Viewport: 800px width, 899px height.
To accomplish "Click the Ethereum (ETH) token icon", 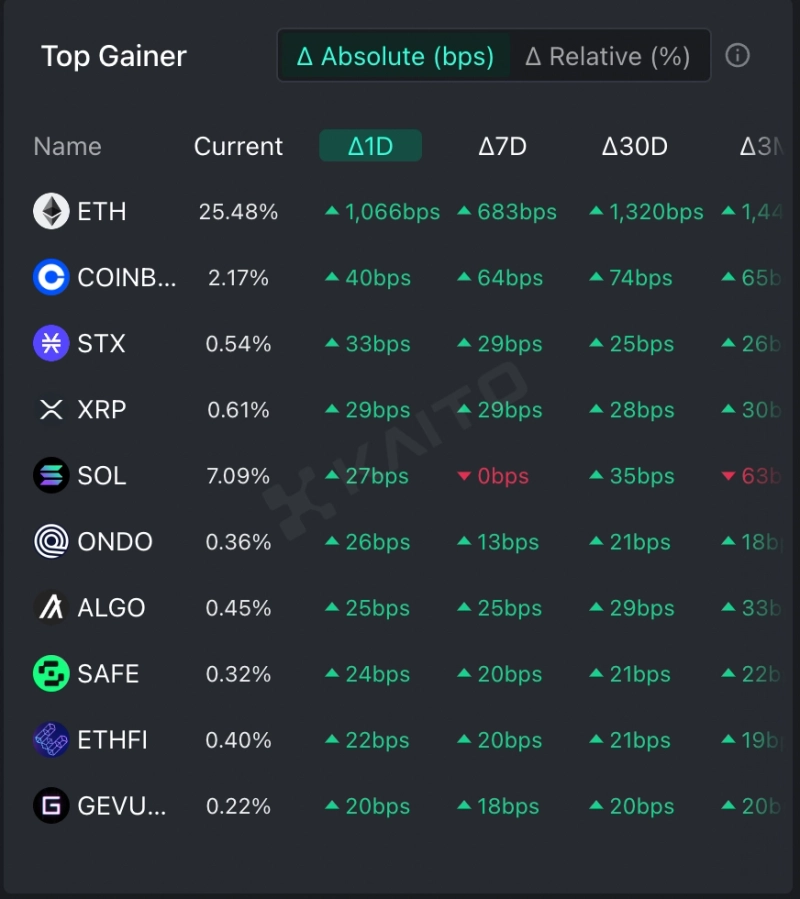I will coord(51,211).
